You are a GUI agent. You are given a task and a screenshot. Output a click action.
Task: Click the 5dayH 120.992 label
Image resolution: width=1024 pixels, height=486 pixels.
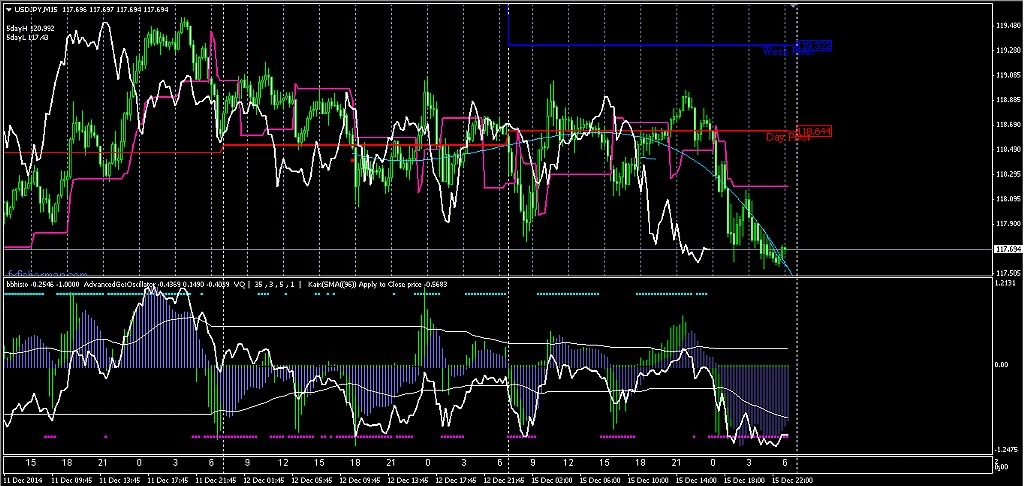pos(29,28)
